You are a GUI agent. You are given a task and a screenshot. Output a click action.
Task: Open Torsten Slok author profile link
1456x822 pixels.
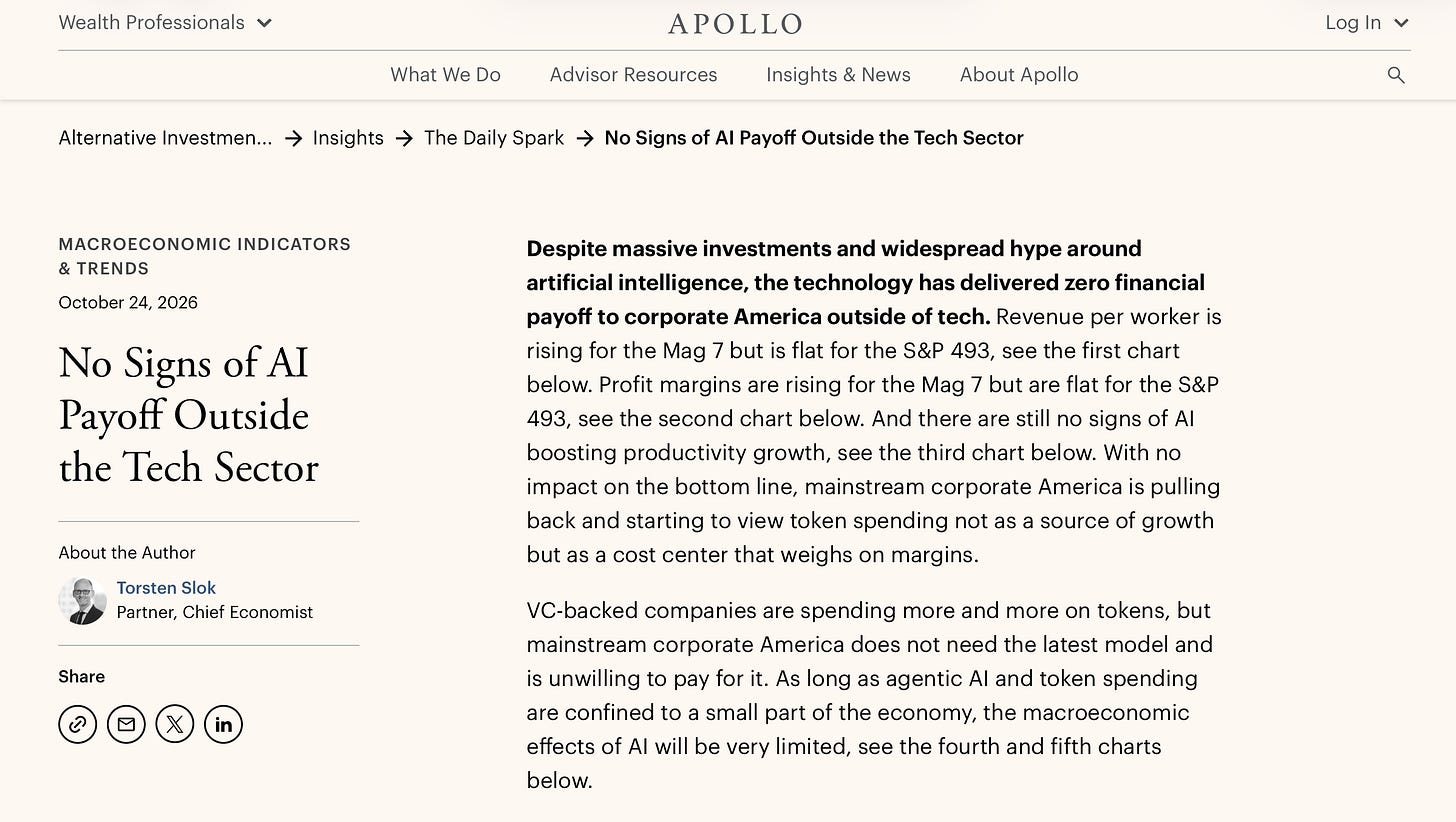(166, 588)
